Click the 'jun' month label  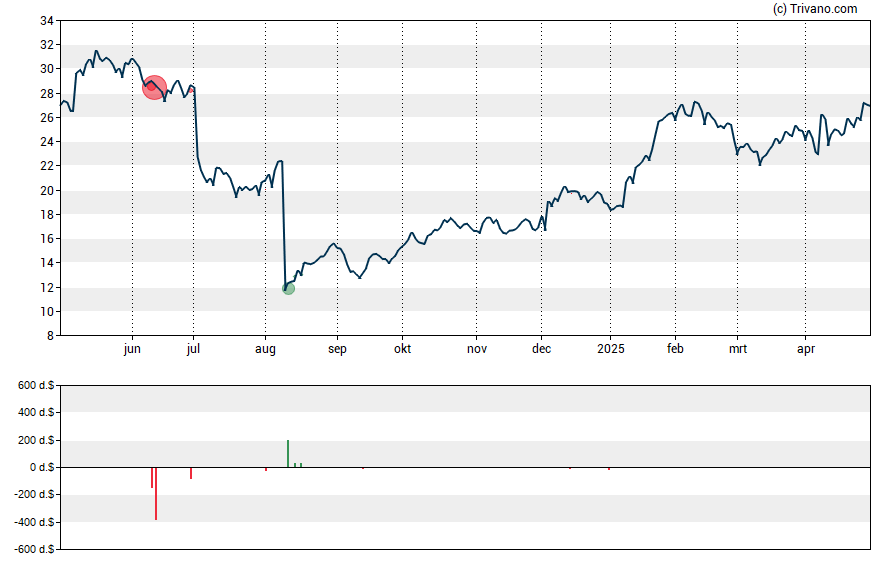[x=132, y=349]
